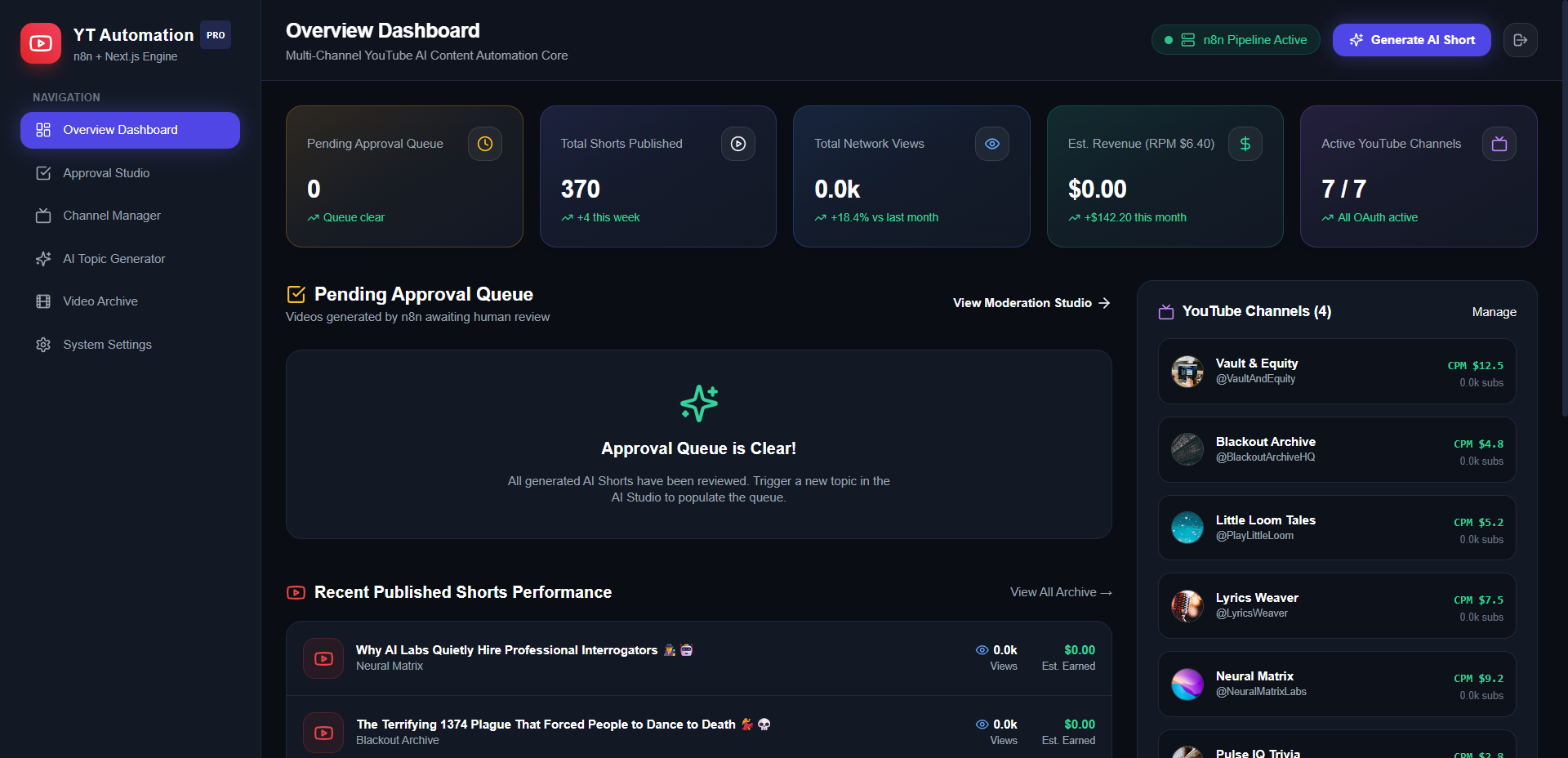
Task: Click play icon on Total Shorts Published card
Action: pos(738,144)
